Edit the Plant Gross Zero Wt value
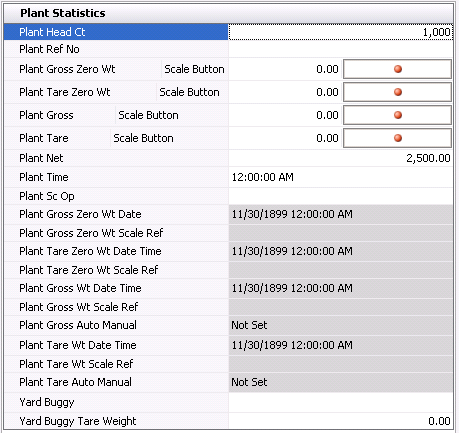Screen dimensions: 459x433 (x=285, y=69)
